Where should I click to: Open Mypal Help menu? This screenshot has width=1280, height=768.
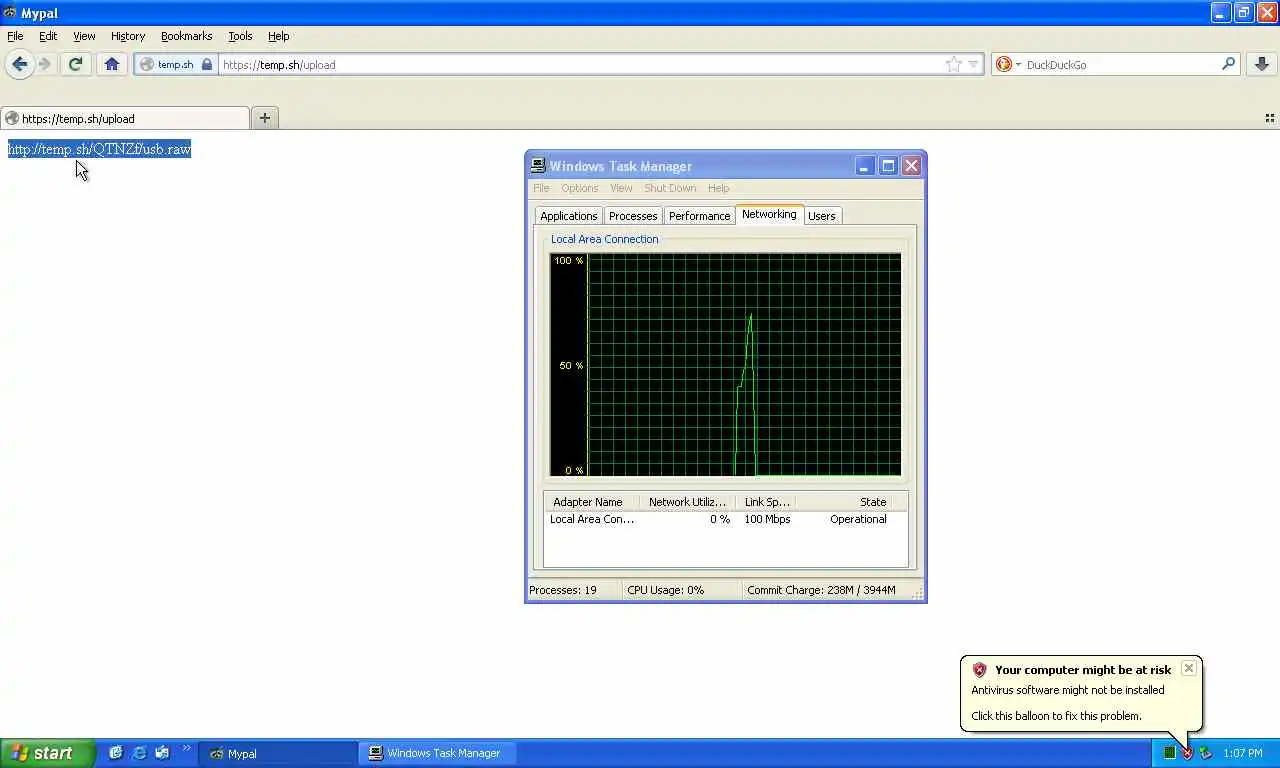(278, 36)
